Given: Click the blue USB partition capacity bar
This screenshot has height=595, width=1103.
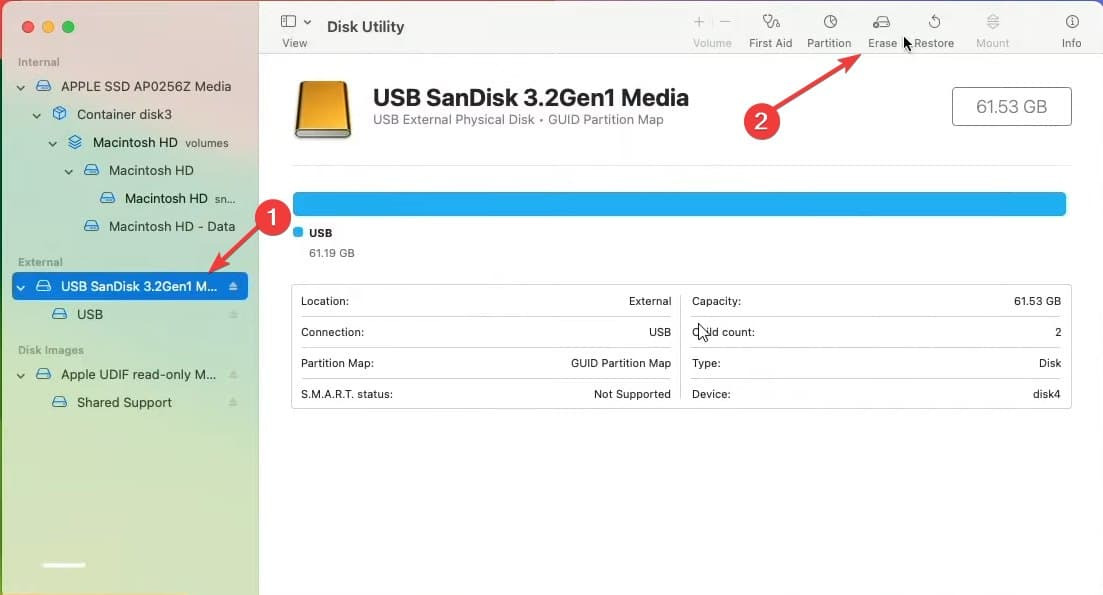Looking at the screenshot, I should pos(679,203).
